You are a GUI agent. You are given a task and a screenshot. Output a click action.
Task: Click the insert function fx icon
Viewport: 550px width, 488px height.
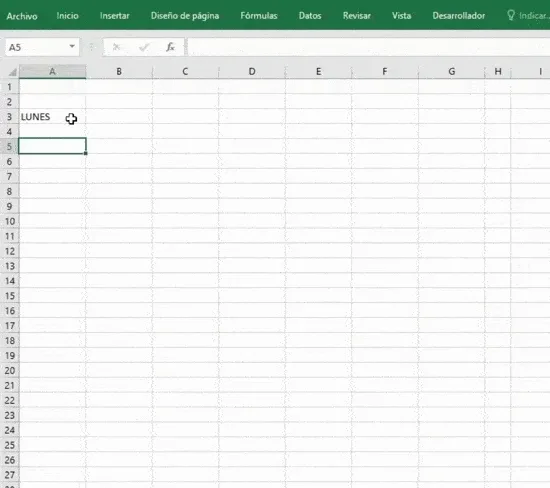pos(170,47)
